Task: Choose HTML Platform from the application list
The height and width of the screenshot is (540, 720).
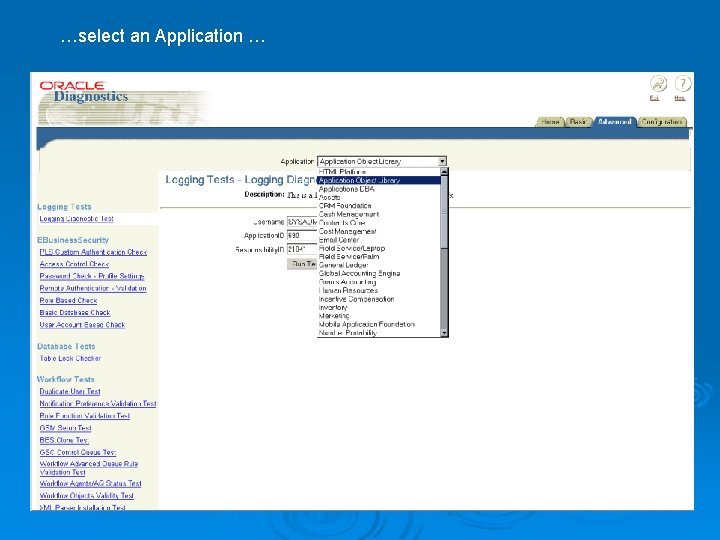Action: click(379, 172)
